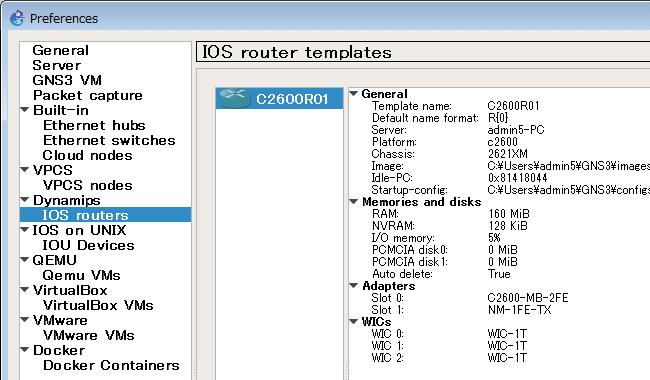The width and height of the screenshot is (650, 380).
Task: Select the C2600R01 template name in list
Action: pos(292,99)
